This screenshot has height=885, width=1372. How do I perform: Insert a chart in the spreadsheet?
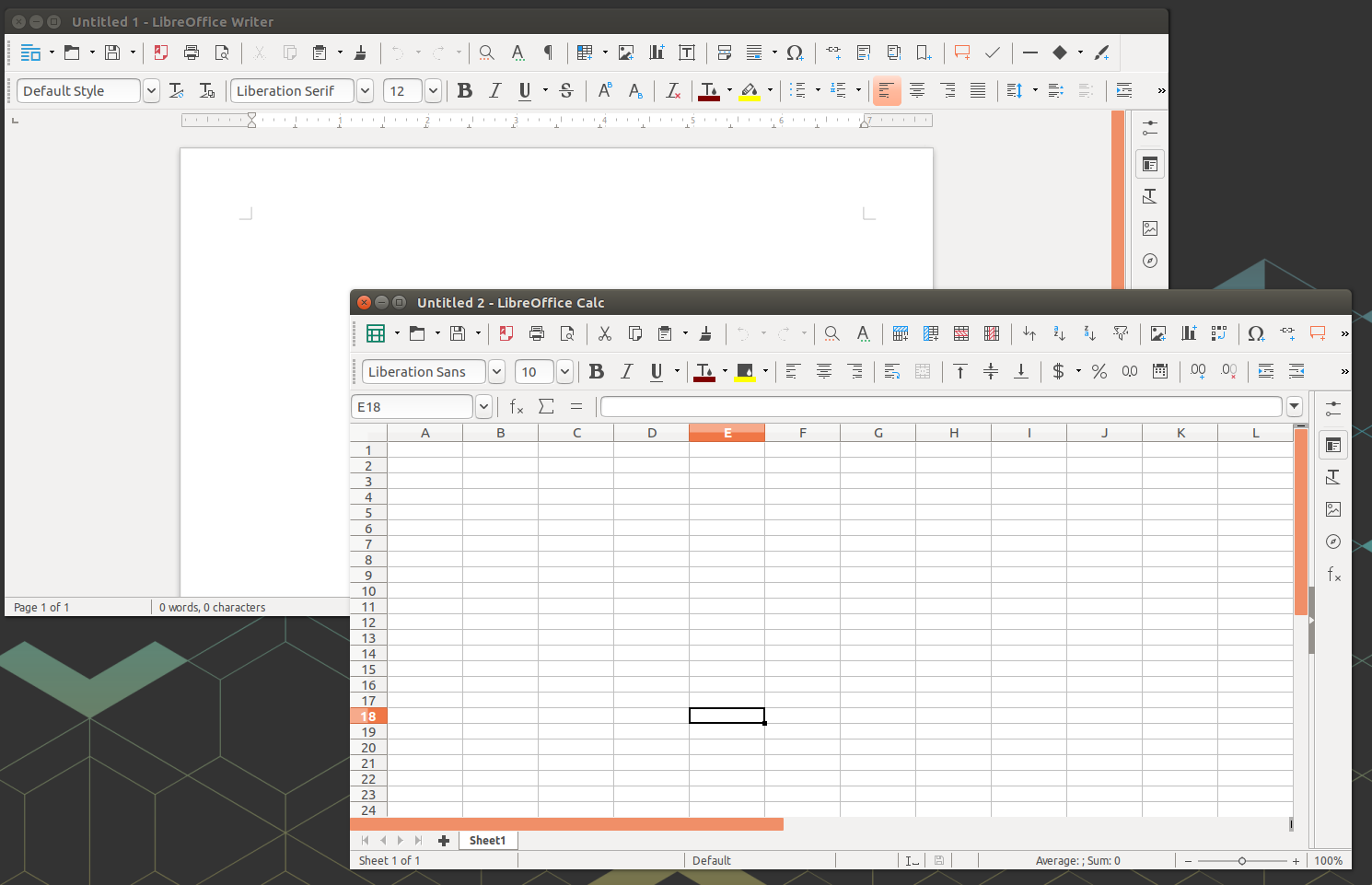tap(1188, 333)
